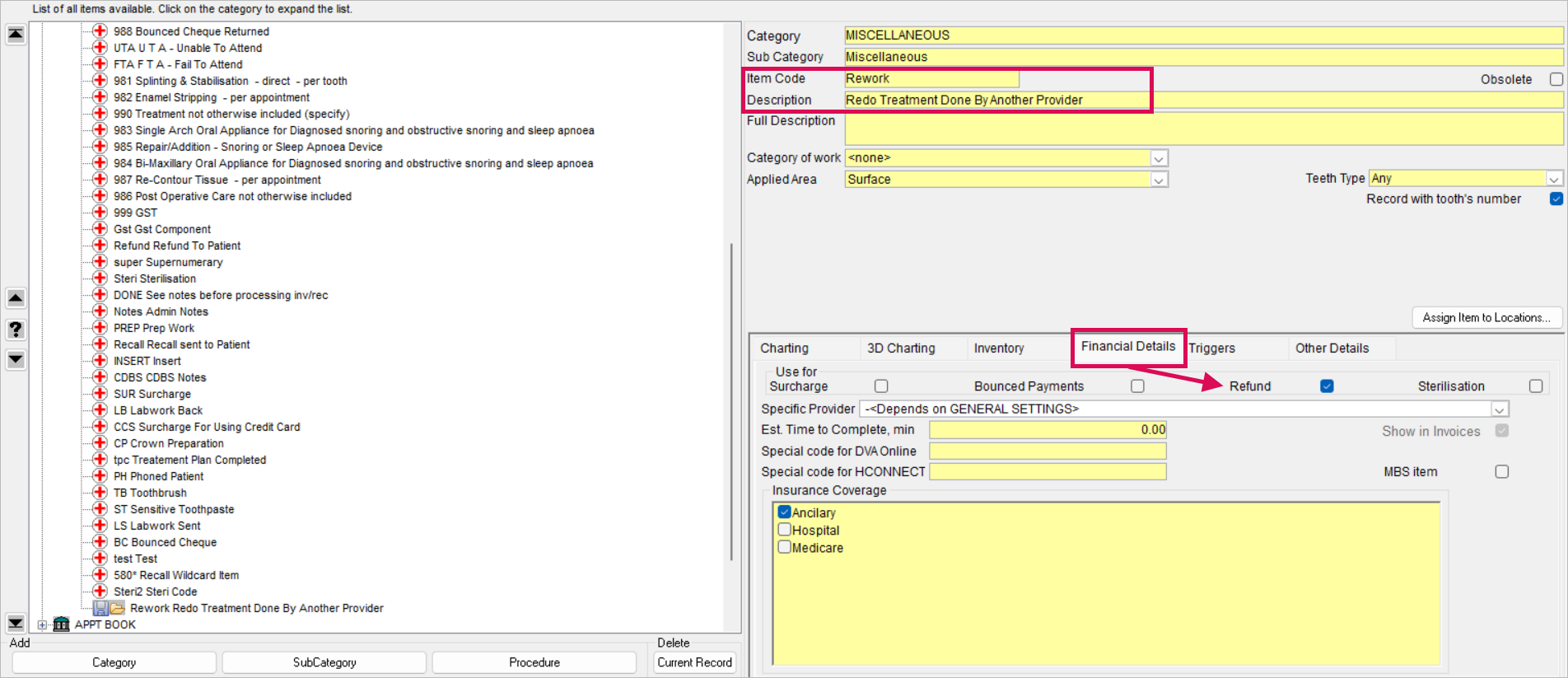Screen dimensions: 1568x678
Task: Click the Delete Current Record button
Action: 694,662
